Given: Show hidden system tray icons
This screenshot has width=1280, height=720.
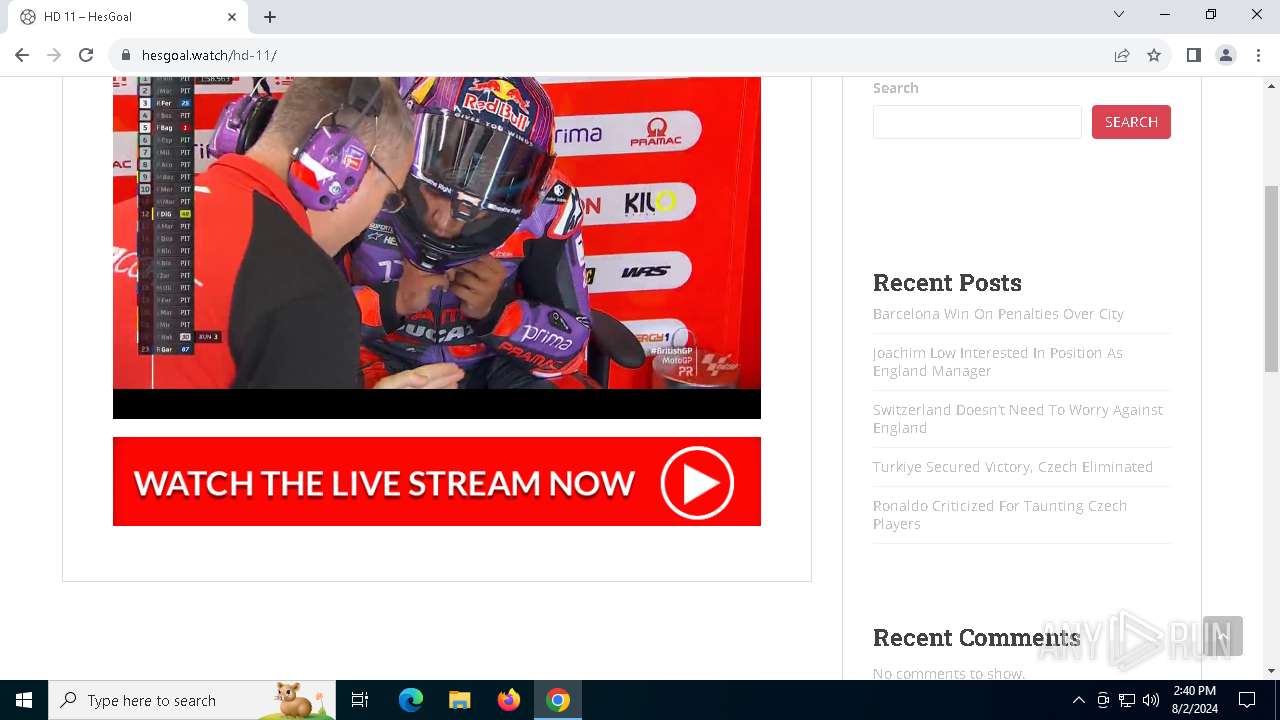Looking at the screenshot, I should point(1078,700).
